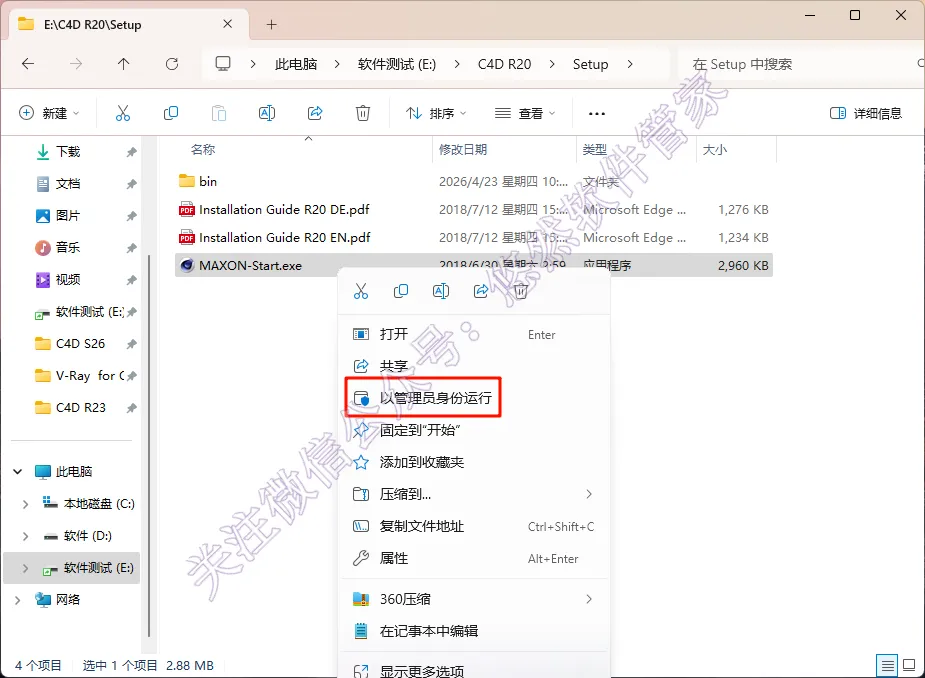Open the 新建 dropdown
Viewport: 925px width, 678px height.
(49, 113)
